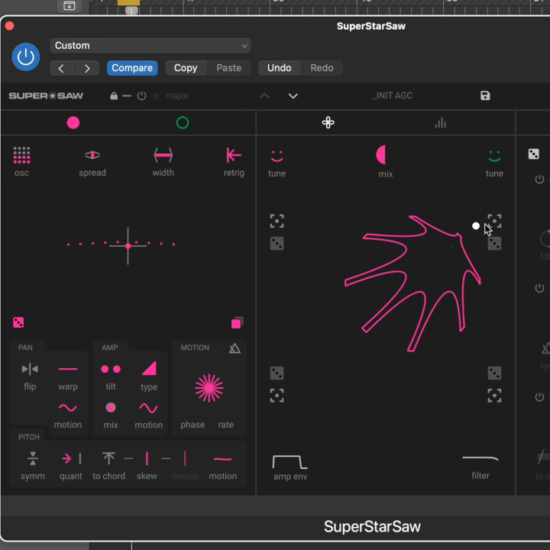Viewport: 550px width, 550px height.
Task: Click the upper-right focus target icon
Action: 495,221
